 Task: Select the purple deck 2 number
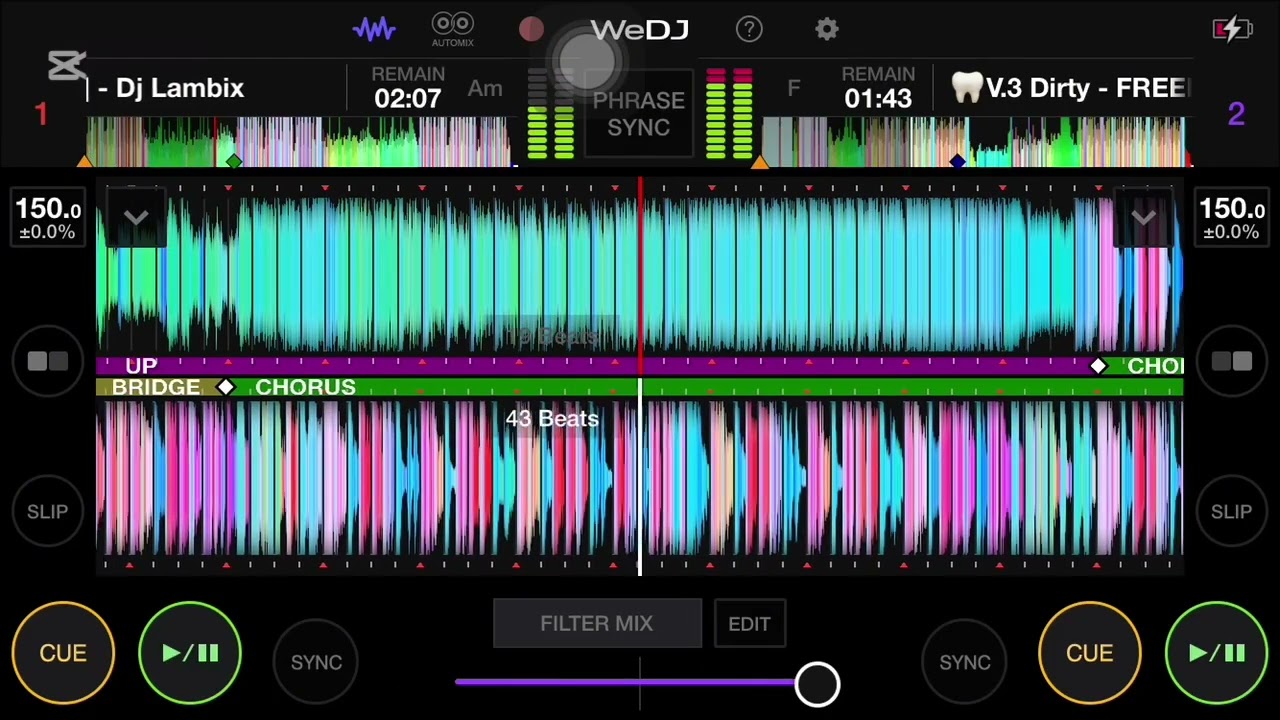1236,114
